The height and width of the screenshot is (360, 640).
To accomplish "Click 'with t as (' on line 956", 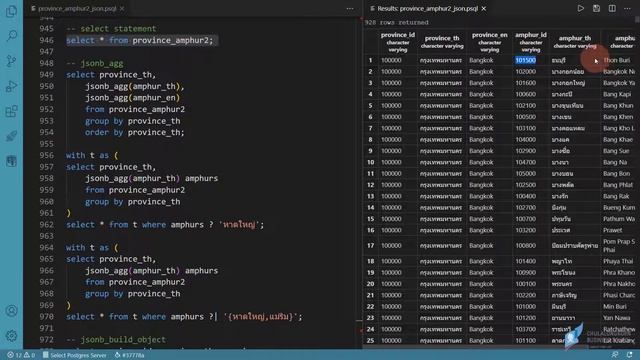I will pos(92,156).
